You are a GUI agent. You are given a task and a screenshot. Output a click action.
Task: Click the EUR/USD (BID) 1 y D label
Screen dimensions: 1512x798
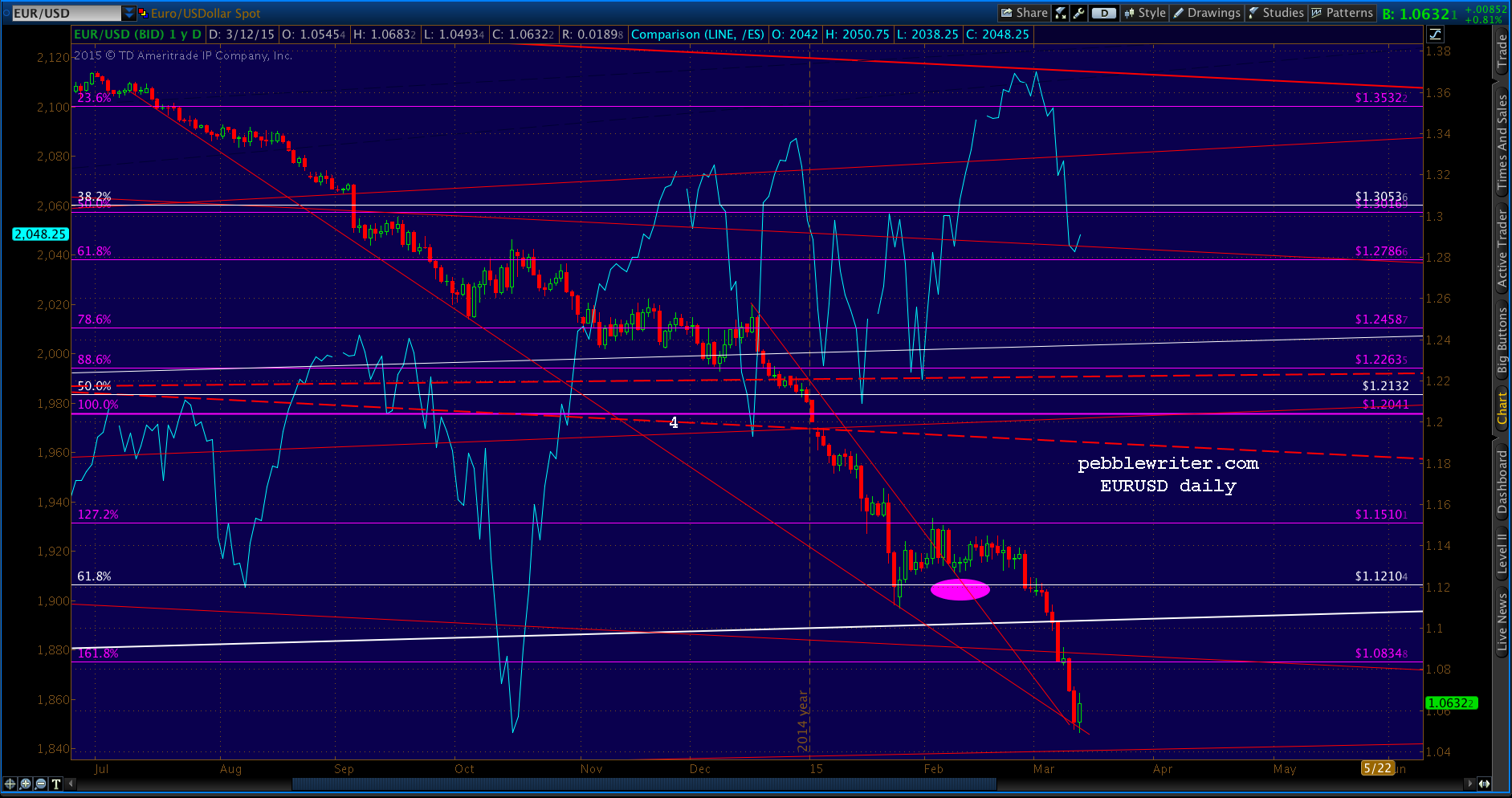[138, 35]
